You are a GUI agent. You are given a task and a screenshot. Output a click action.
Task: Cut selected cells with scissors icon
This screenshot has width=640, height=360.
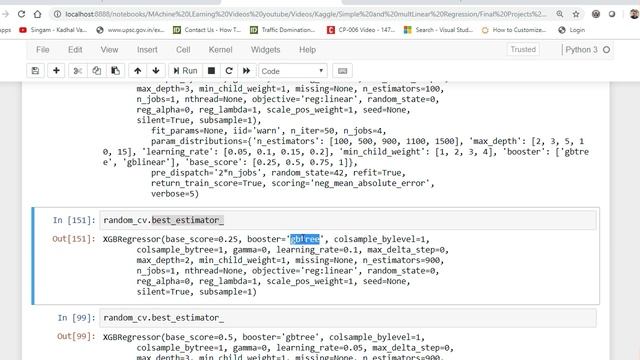click(78, 71)
